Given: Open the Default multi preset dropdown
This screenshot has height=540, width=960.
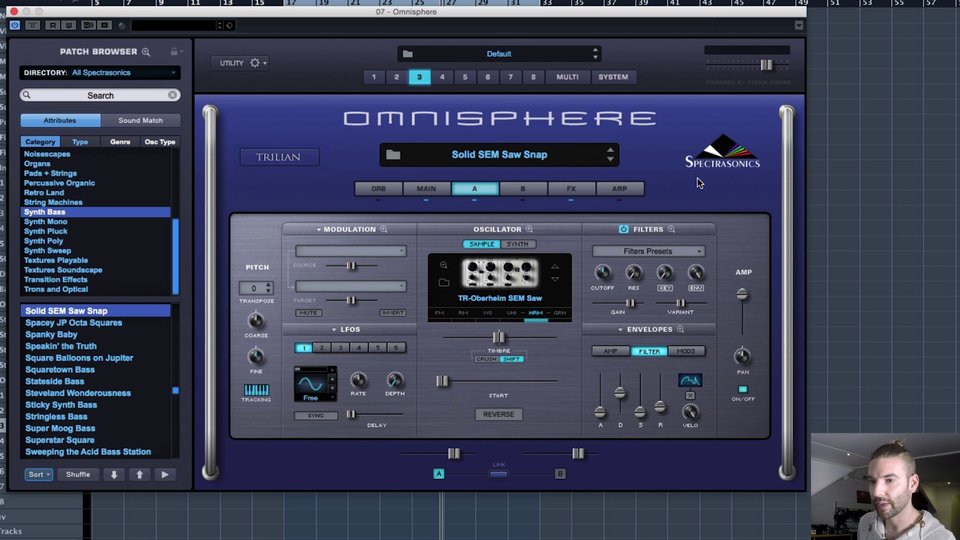Looking at the screenshot, I should [x=499, y=54].
